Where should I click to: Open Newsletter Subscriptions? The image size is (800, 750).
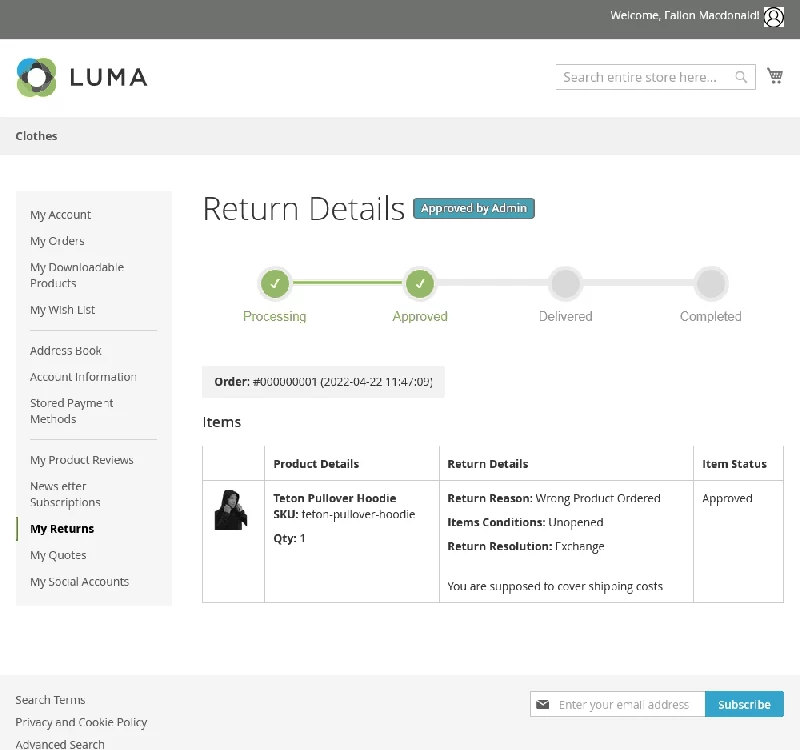click(65, 494)
